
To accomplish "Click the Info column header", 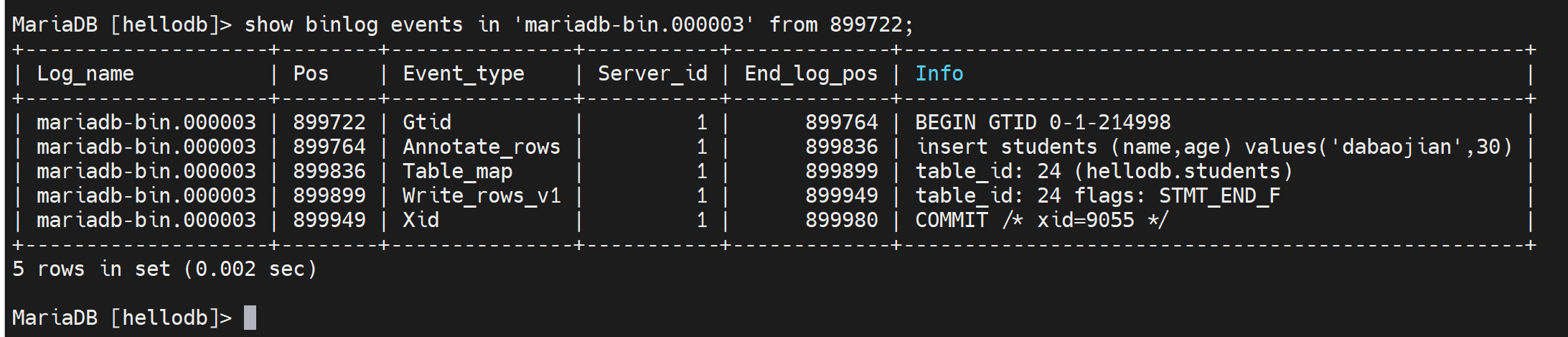I will click(939, 74).
